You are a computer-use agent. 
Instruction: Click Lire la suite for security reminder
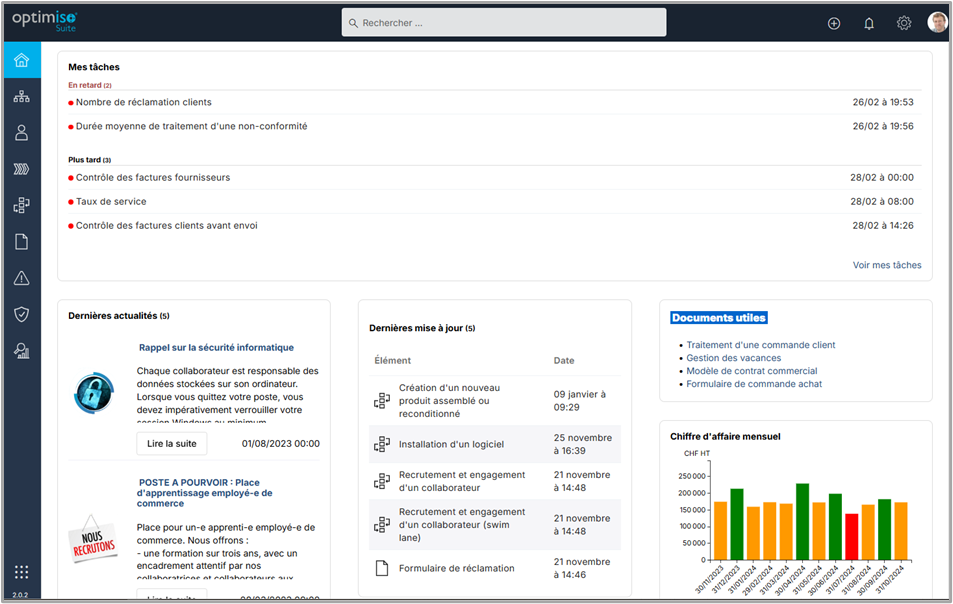tap(172, 443)
